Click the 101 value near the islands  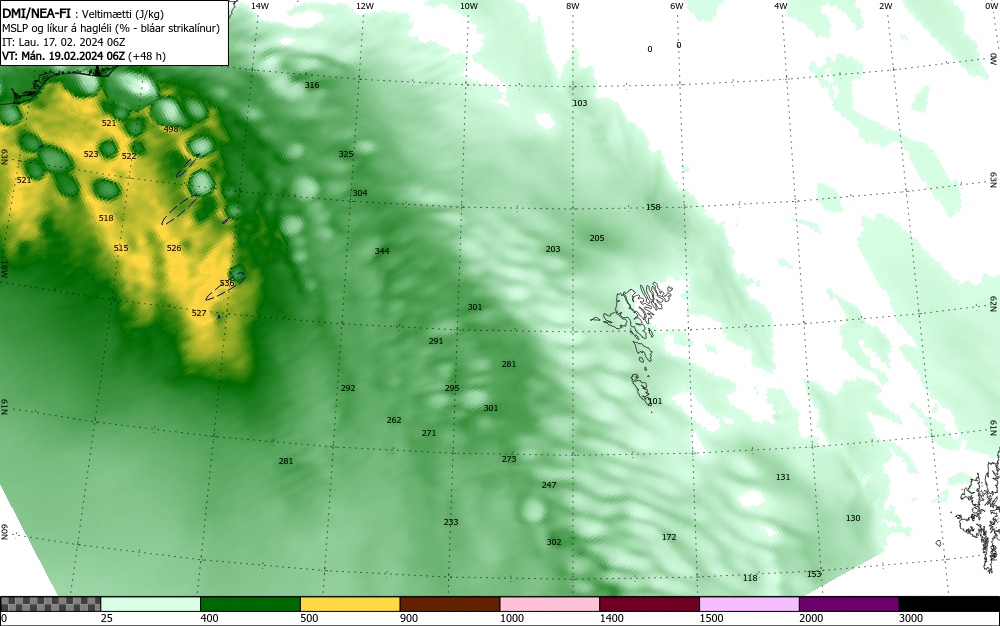point(655,402)
